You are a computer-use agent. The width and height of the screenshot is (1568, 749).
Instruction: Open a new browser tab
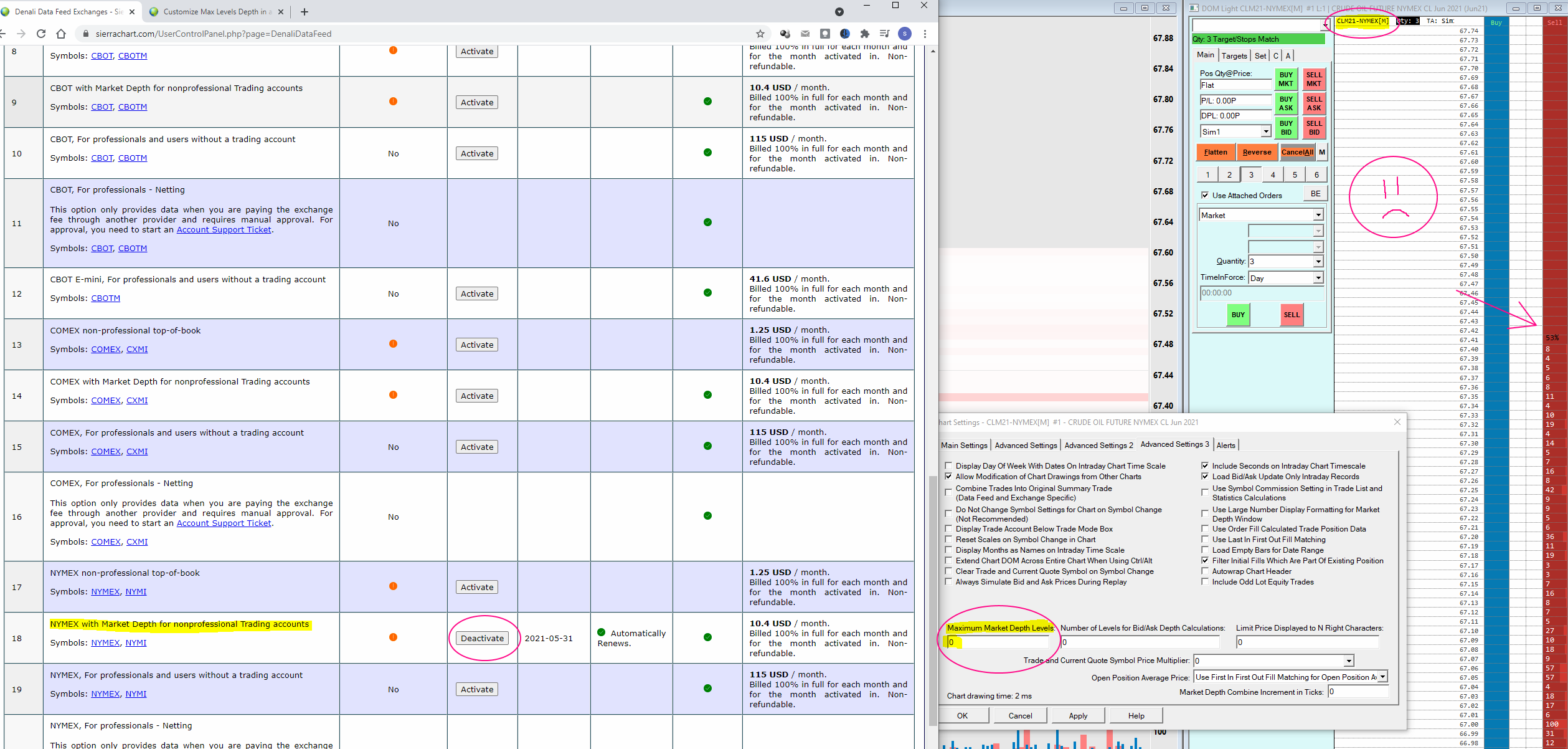pos(305,12)
